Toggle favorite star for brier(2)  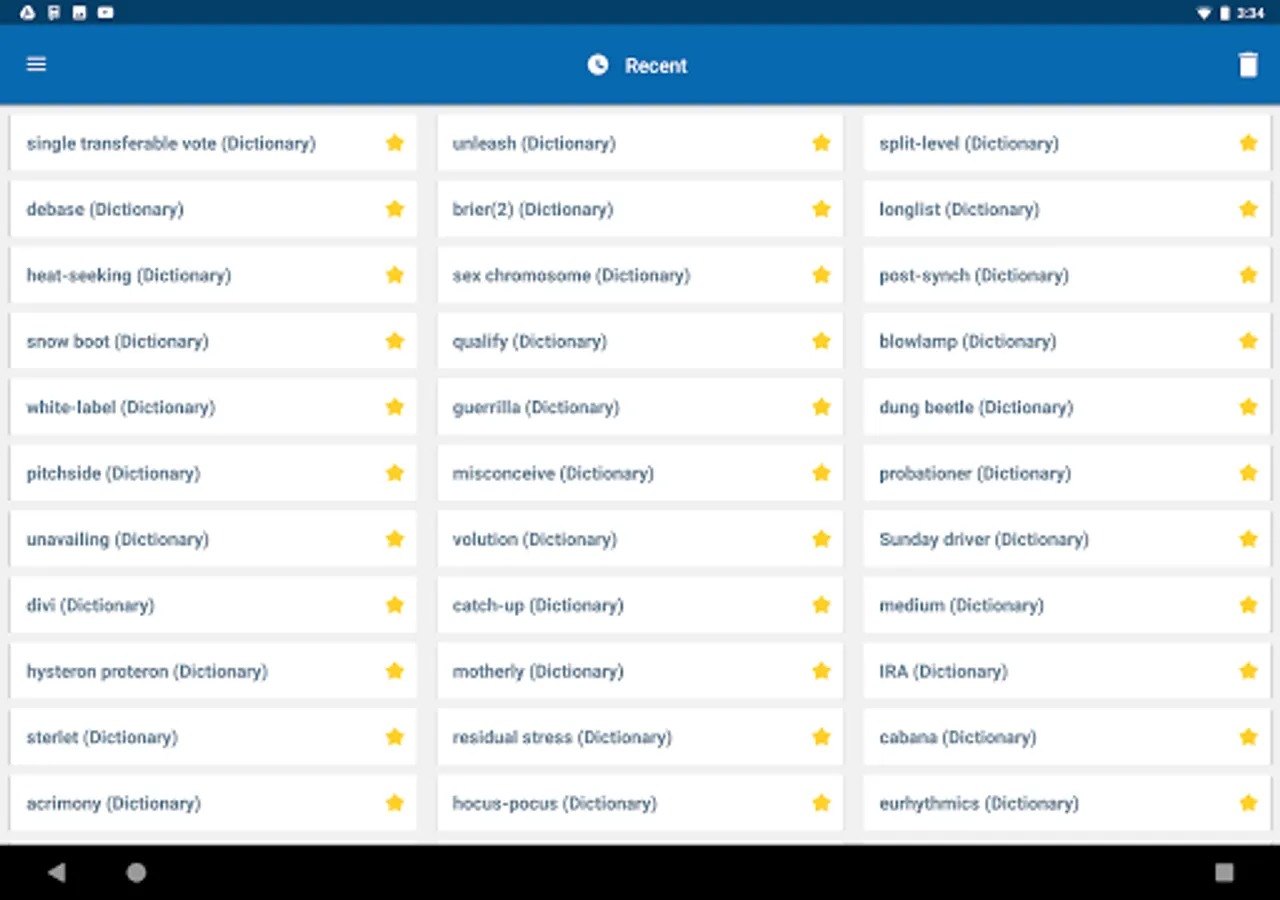point(821,209)
